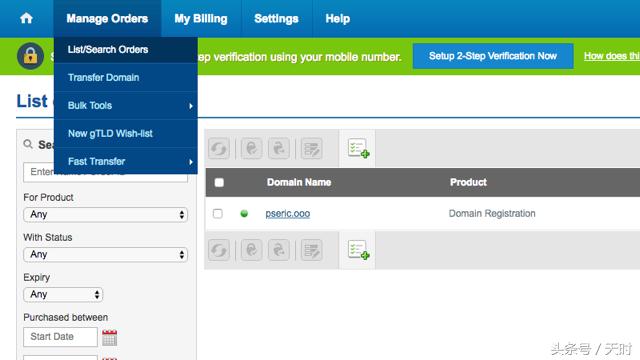Open the For Product dropdown

click(x=105, y=215)
